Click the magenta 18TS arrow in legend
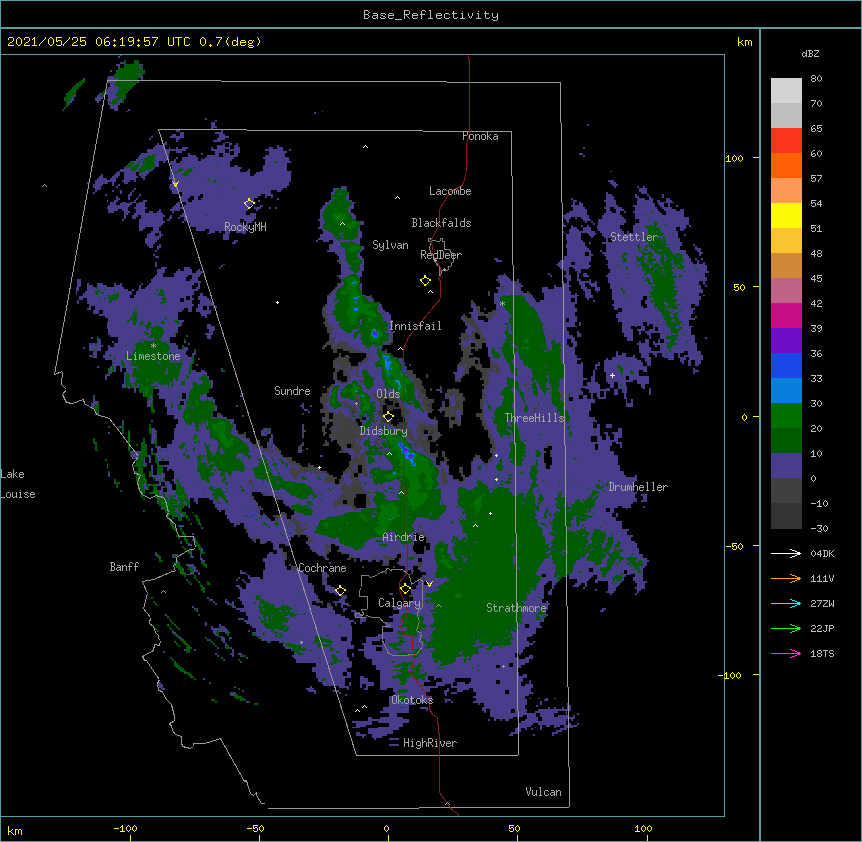 [x=786, y=653]
